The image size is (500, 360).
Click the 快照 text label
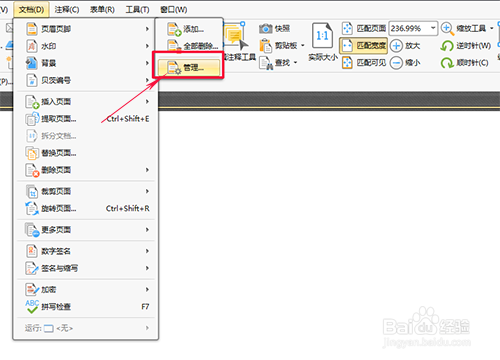tap(282, 29)
